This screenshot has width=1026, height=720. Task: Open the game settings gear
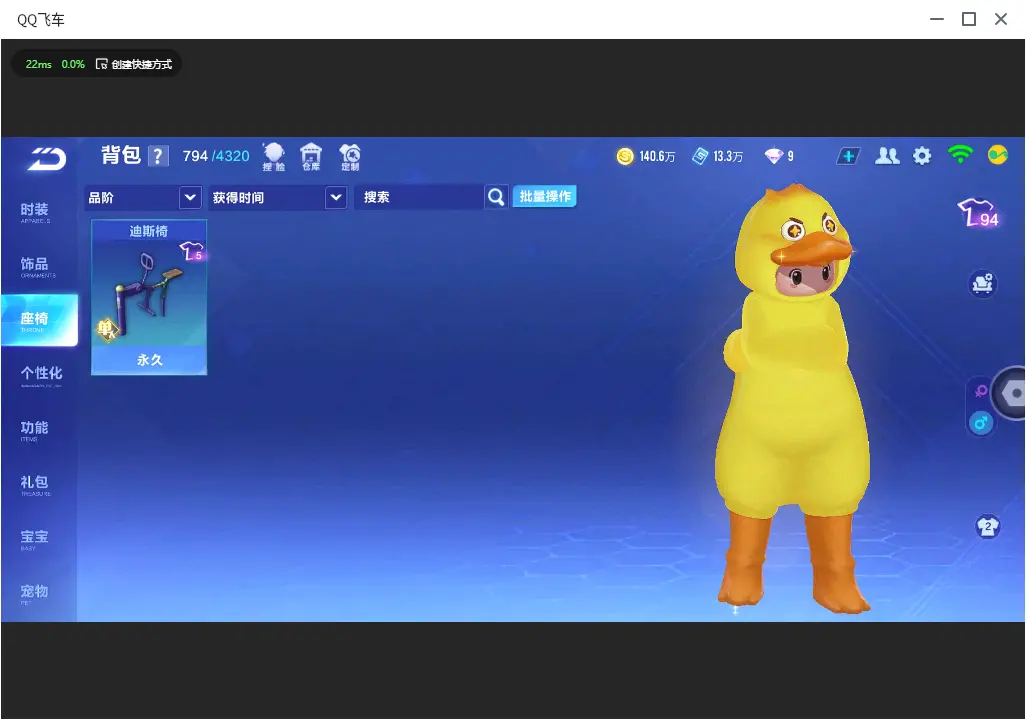coord(922,156)
